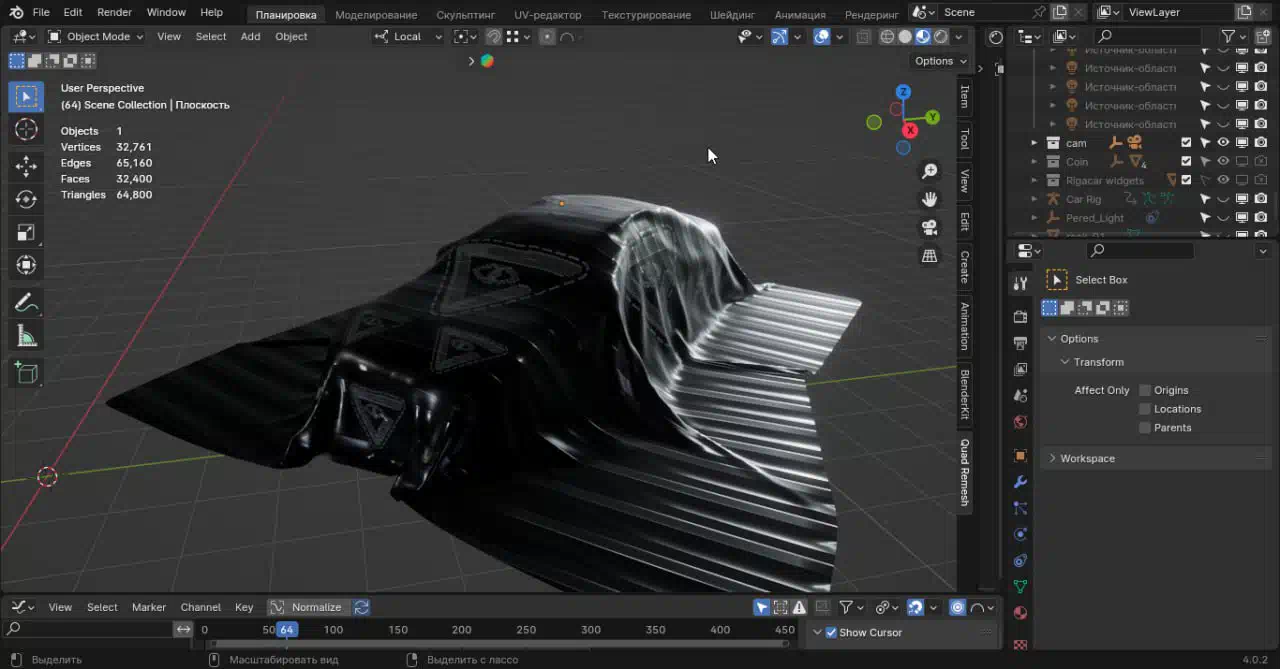Open the File menu
1280x669 pixels.
[41, 12]
